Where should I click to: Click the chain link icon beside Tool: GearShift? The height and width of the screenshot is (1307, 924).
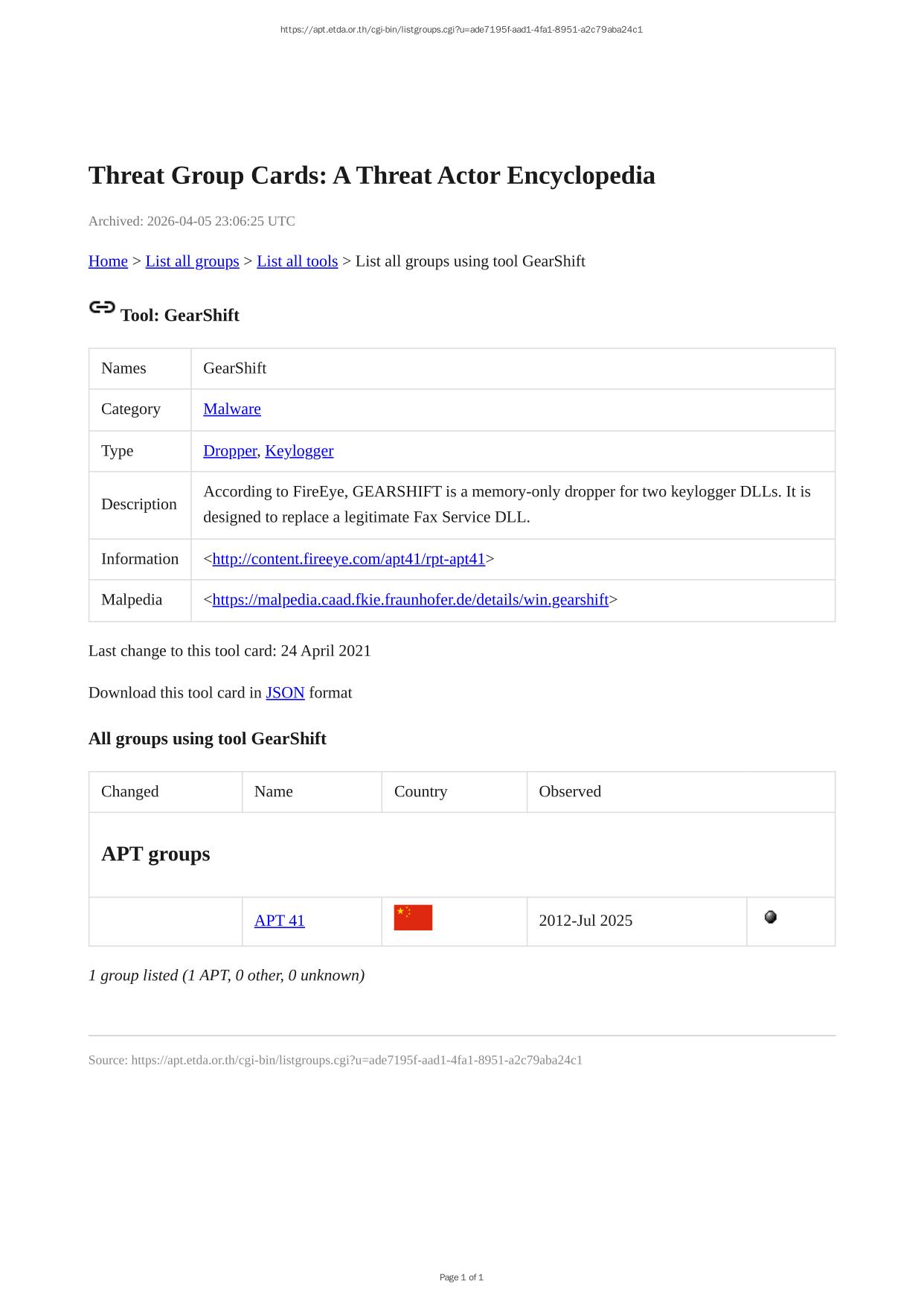pyautogui.click(x=102, y=307)
